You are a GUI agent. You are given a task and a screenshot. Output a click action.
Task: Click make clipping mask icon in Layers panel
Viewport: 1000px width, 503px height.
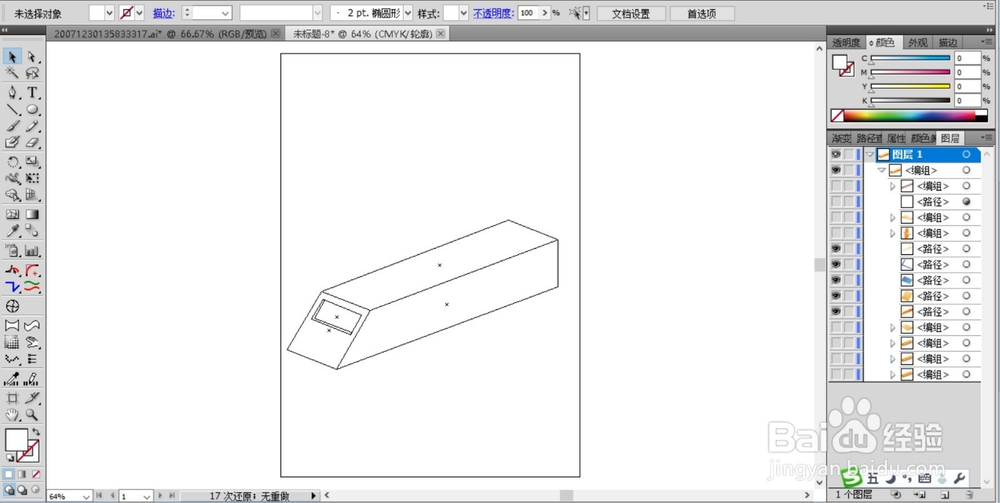click(x=896, y=495)
